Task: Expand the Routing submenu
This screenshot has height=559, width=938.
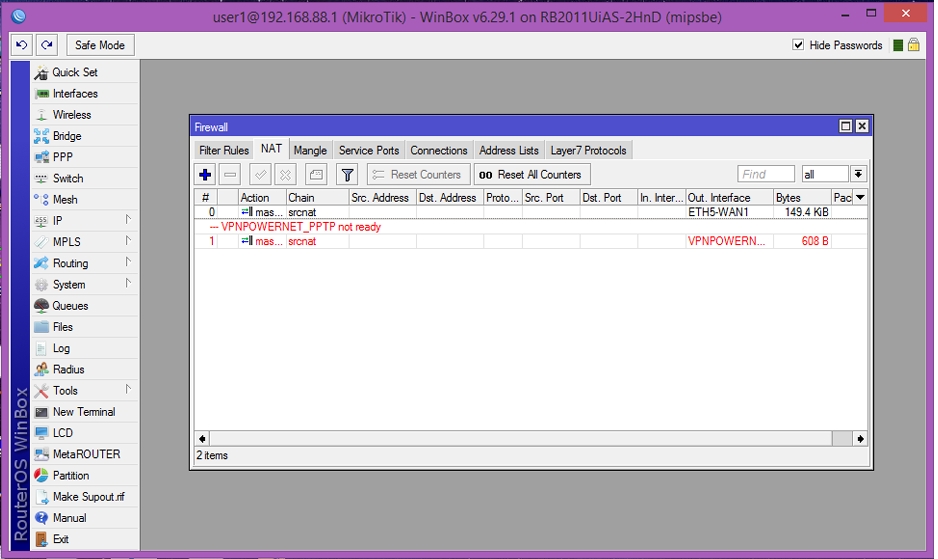Action: coord(128,262)
